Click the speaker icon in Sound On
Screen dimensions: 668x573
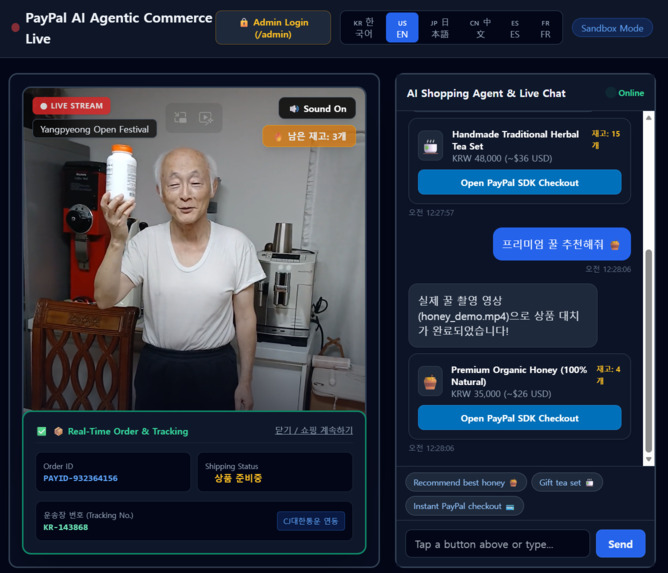(x=294, y=109)
